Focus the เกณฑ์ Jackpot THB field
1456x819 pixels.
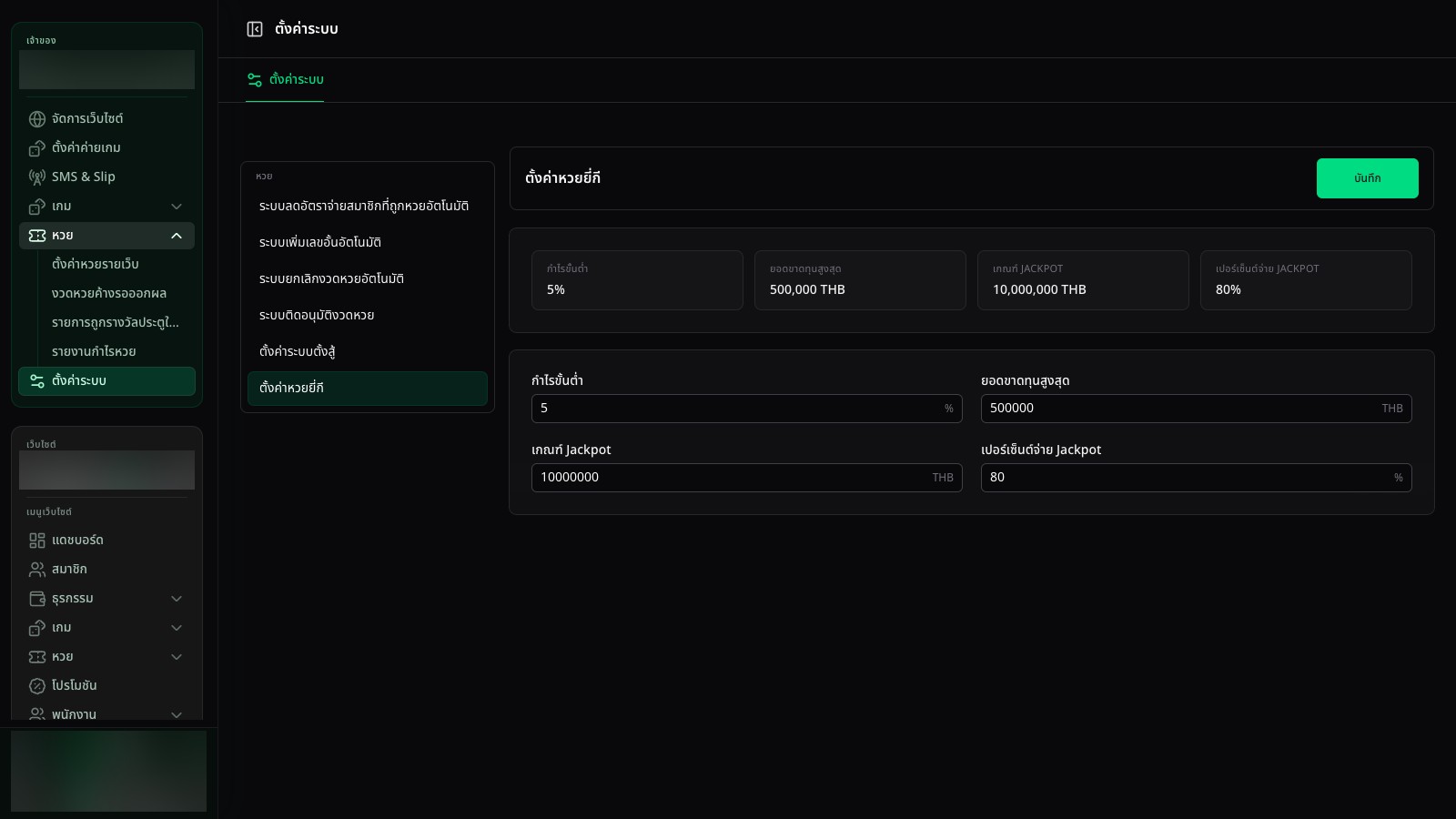[x=747, y=478]
